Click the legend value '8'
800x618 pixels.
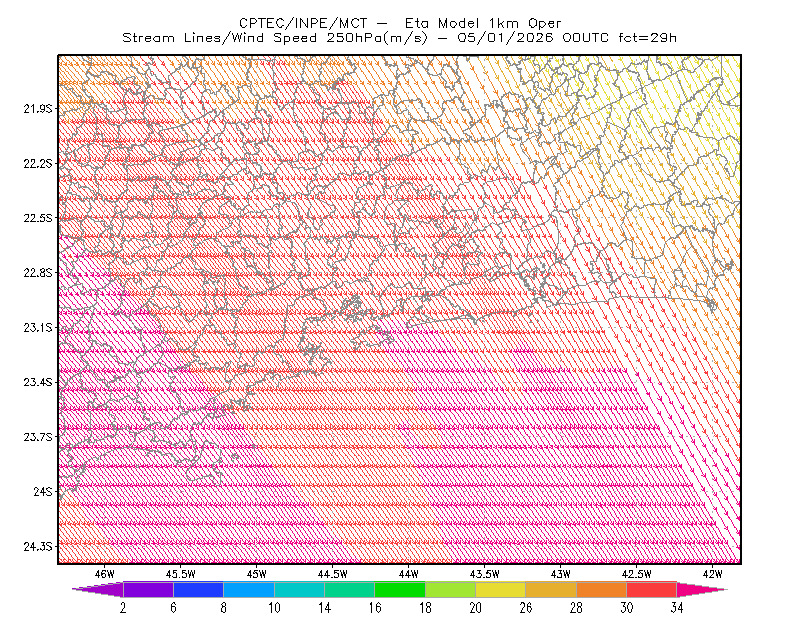[x=223, y=608]
